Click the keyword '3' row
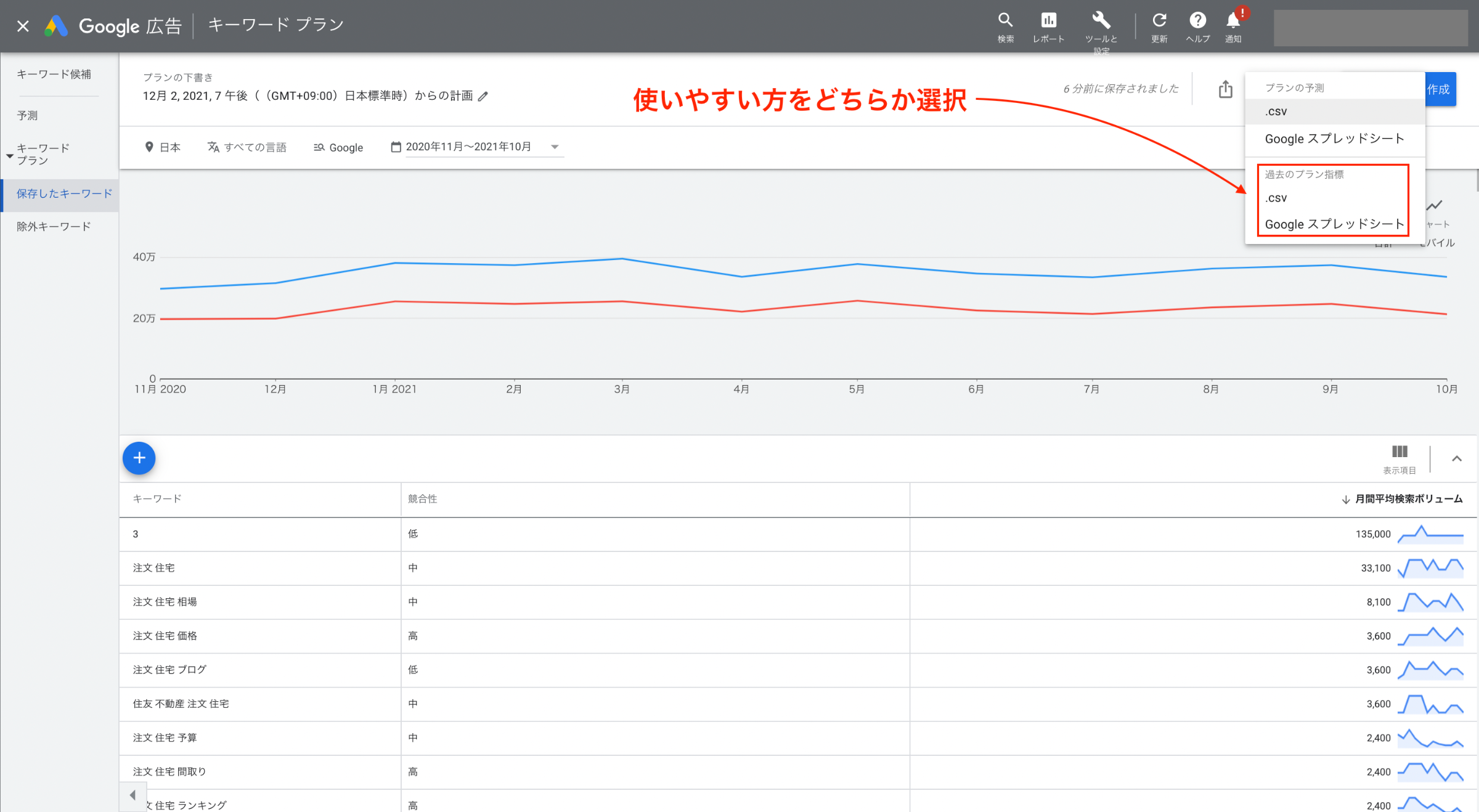The image size is (1479, 812). [x=798, y=534]
